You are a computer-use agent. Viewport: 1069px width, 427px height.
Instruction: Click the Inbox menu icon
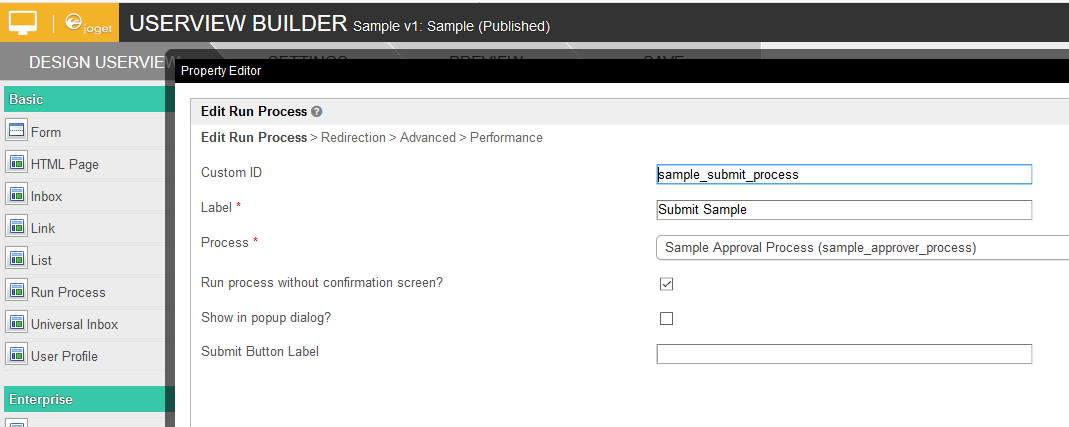click(15, 195)
